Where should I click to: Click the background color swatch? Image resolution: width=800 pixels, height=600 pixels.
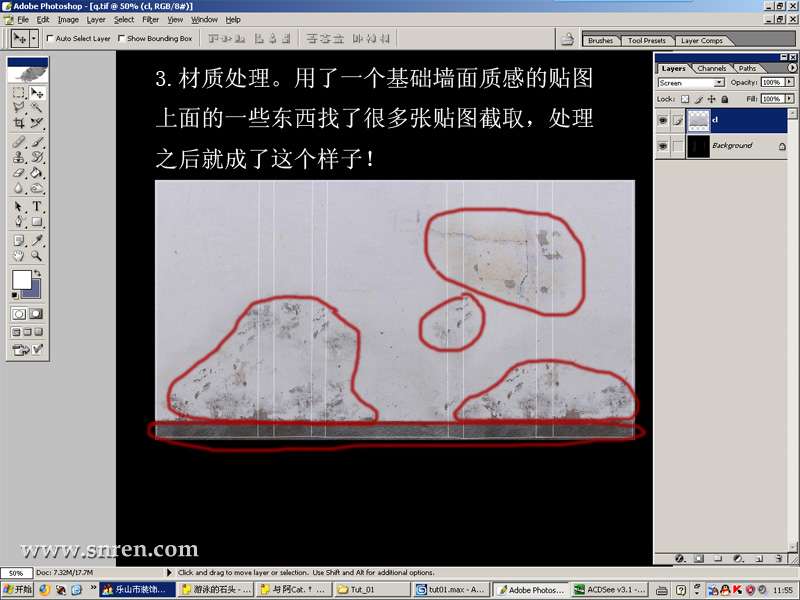[x=35, y=292]
